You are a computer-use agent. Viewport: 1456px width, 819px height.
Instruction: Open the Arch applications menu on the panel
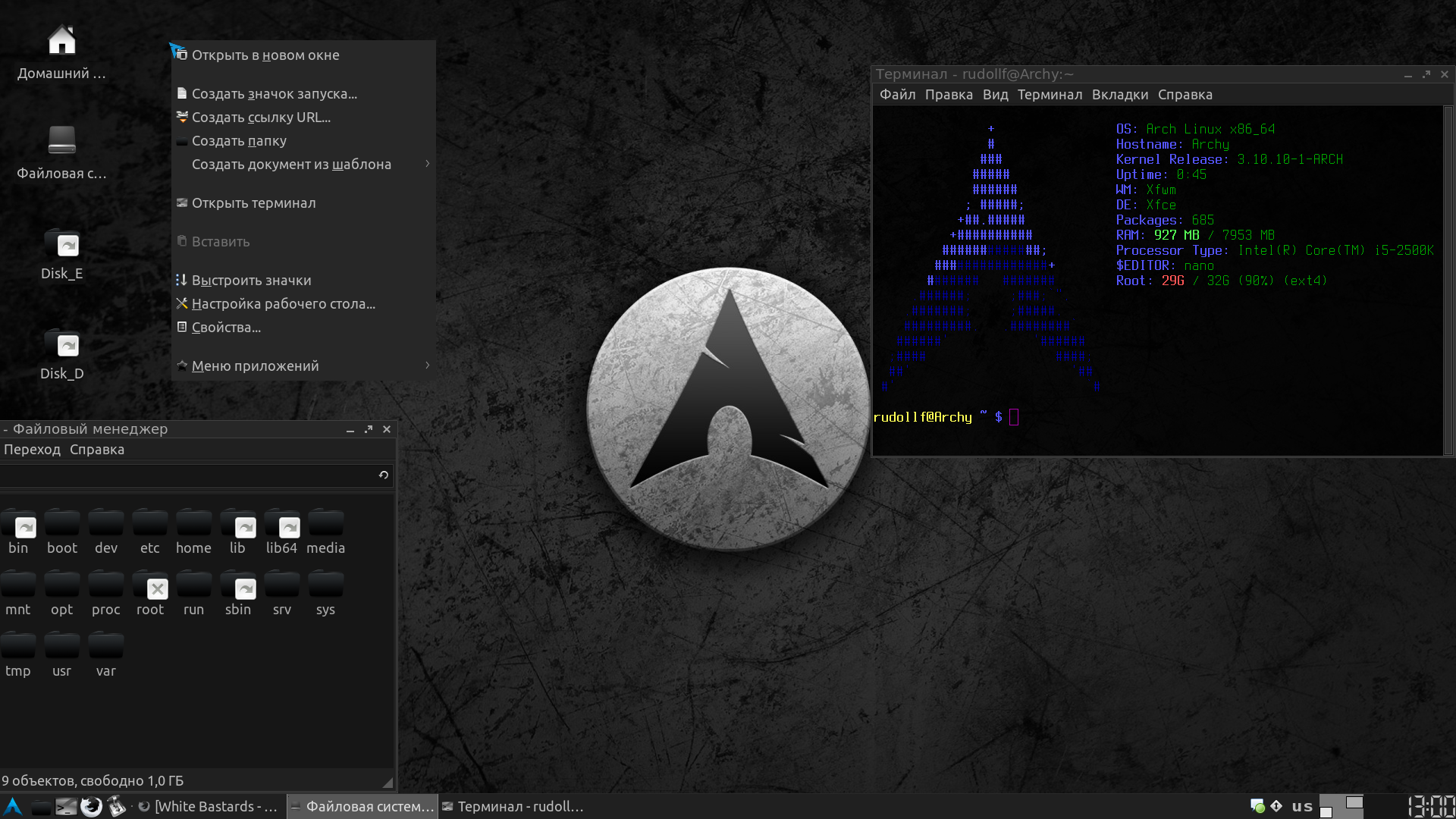tap(13, 806)
